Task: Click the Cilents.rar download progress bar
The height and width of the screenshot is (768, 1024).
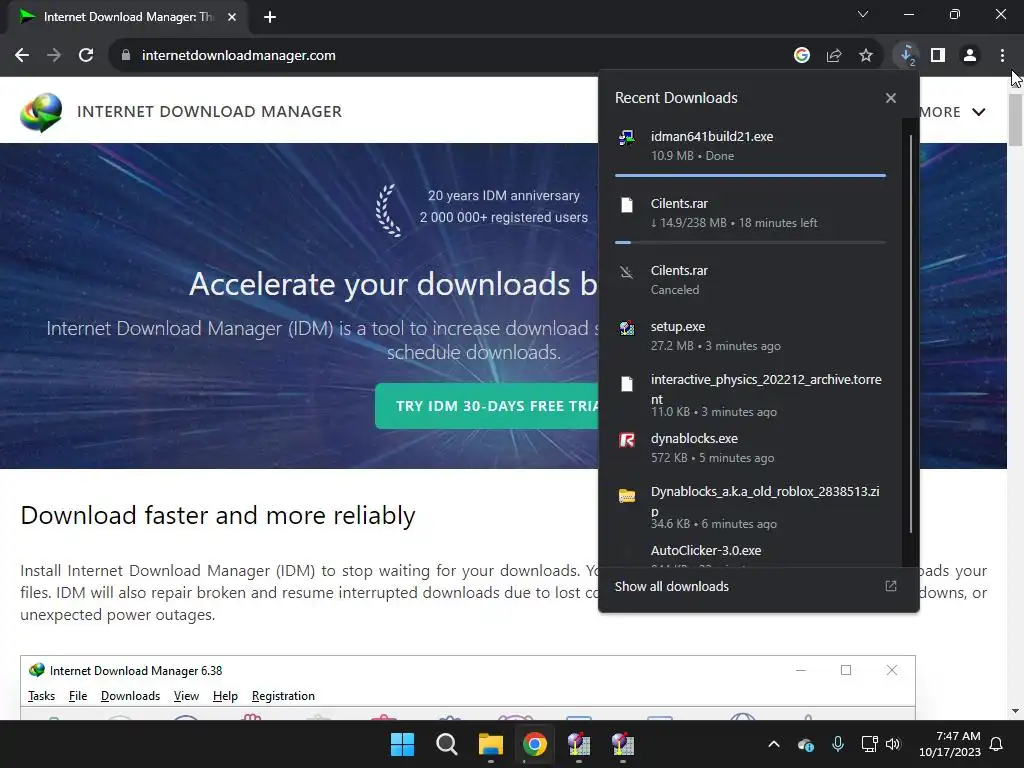Action: [x=750, y=242]
